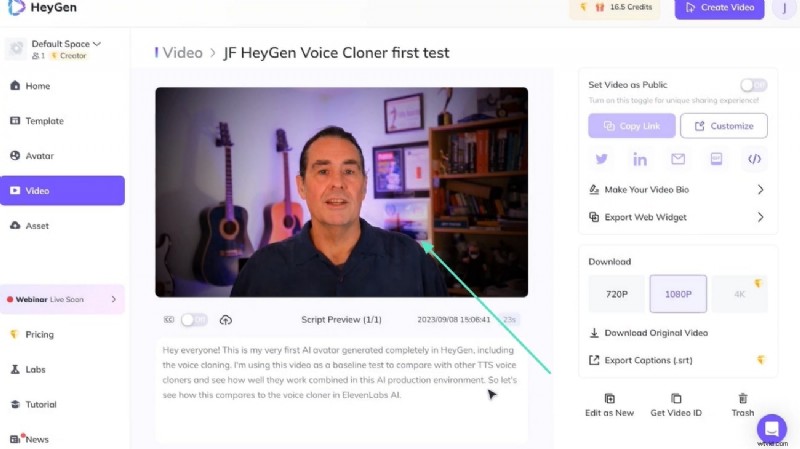800x449 pixels.
Task: Click the Video breadcrumb link
Action: [182, 53]
